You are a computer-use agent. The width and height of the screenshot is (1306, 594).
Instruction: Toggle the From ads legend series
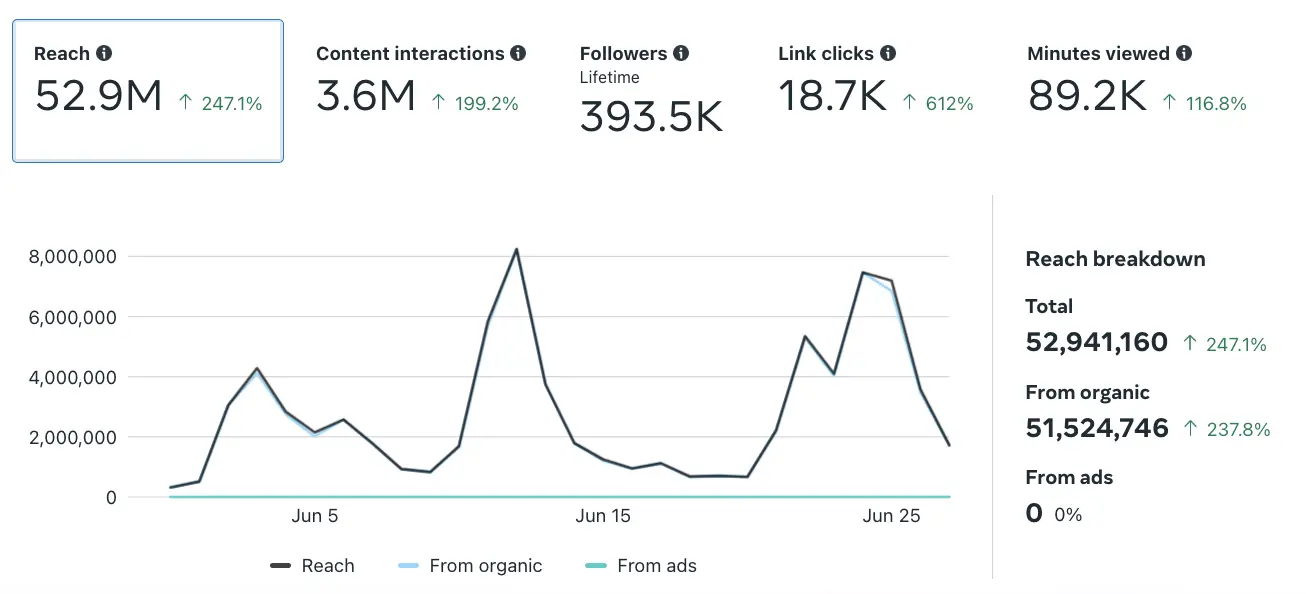pos(641,566)
